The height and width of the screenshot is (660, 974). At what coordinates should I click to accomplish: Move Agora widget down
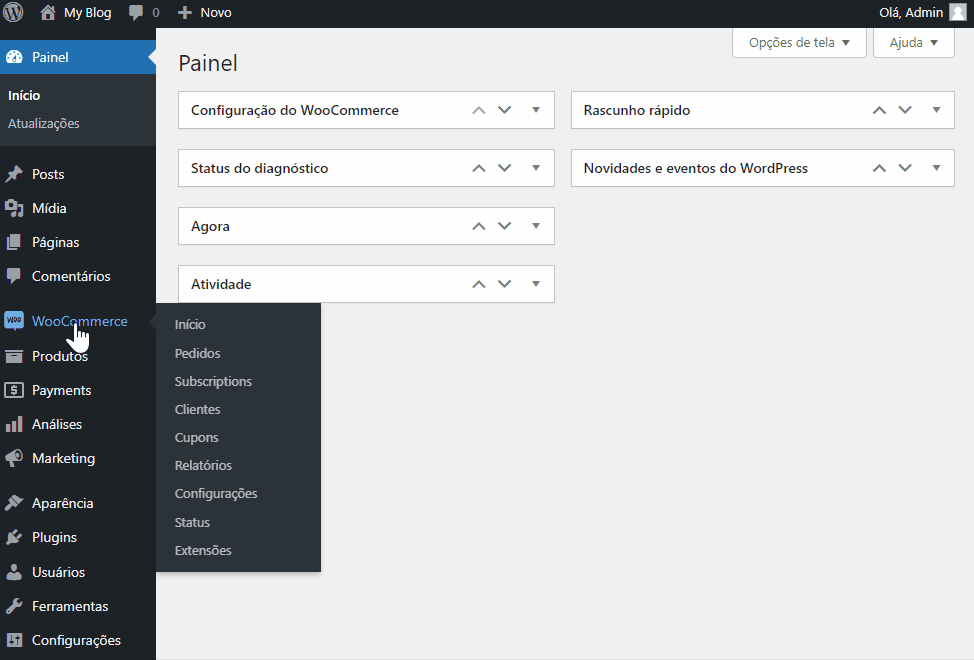(x=504, y=226)
